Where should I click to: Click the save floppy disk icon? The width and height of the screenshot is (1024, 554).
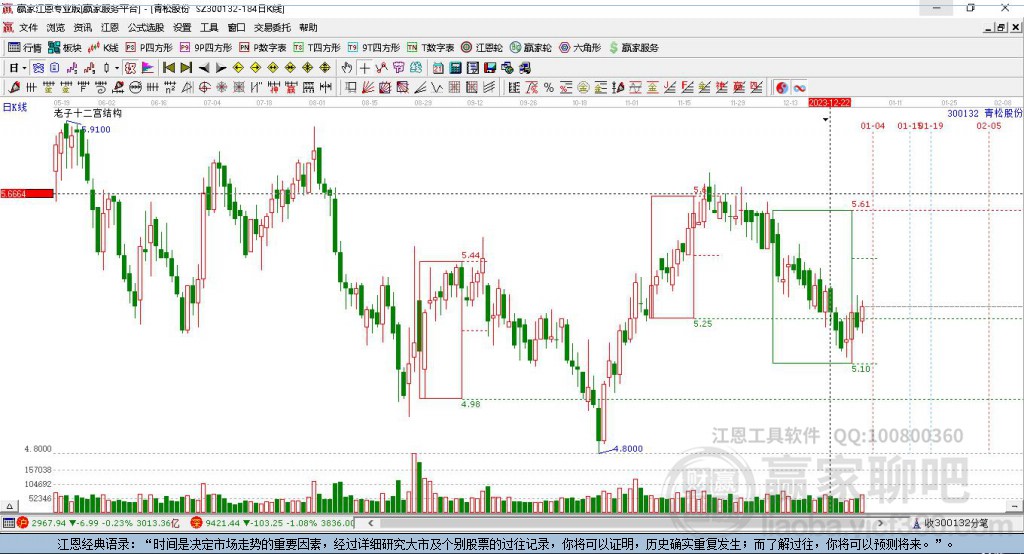click(490, 68)
